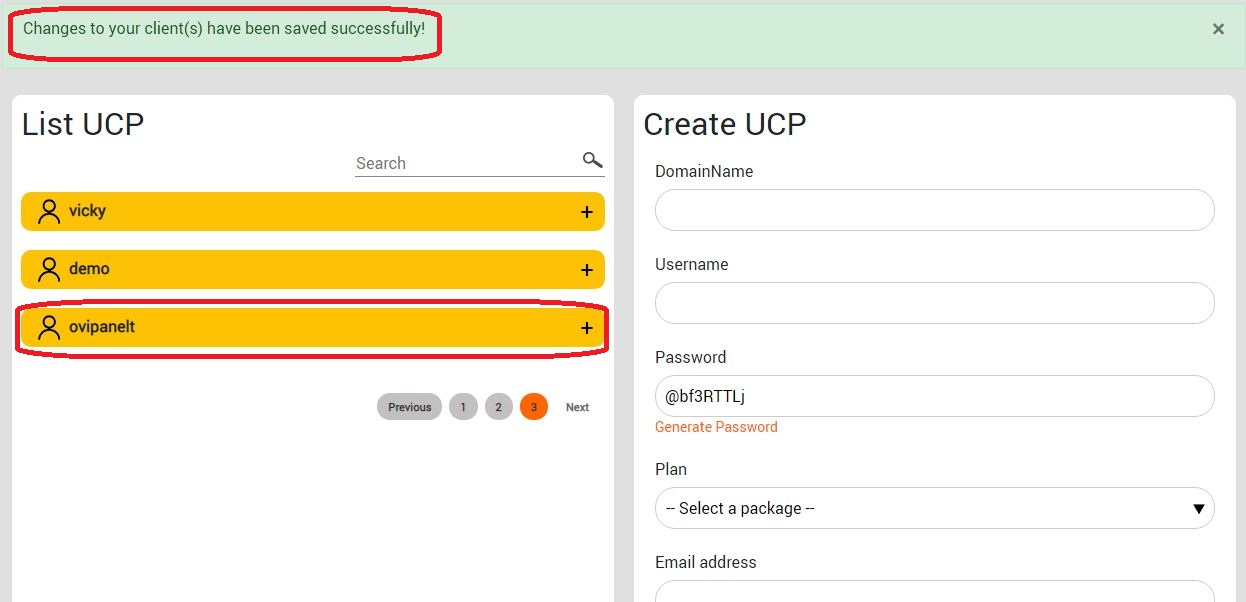The height and width of the screenshot is (602, 1246).
Task: Open page 1 of the list
Action: 463,407
